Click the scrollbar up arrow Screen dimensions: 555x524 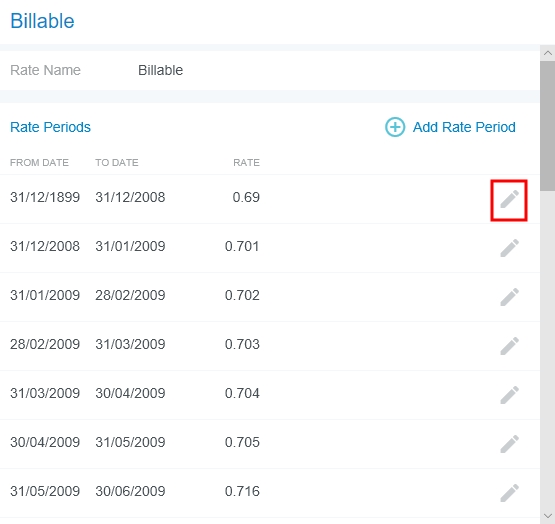[x=548, y=53]
